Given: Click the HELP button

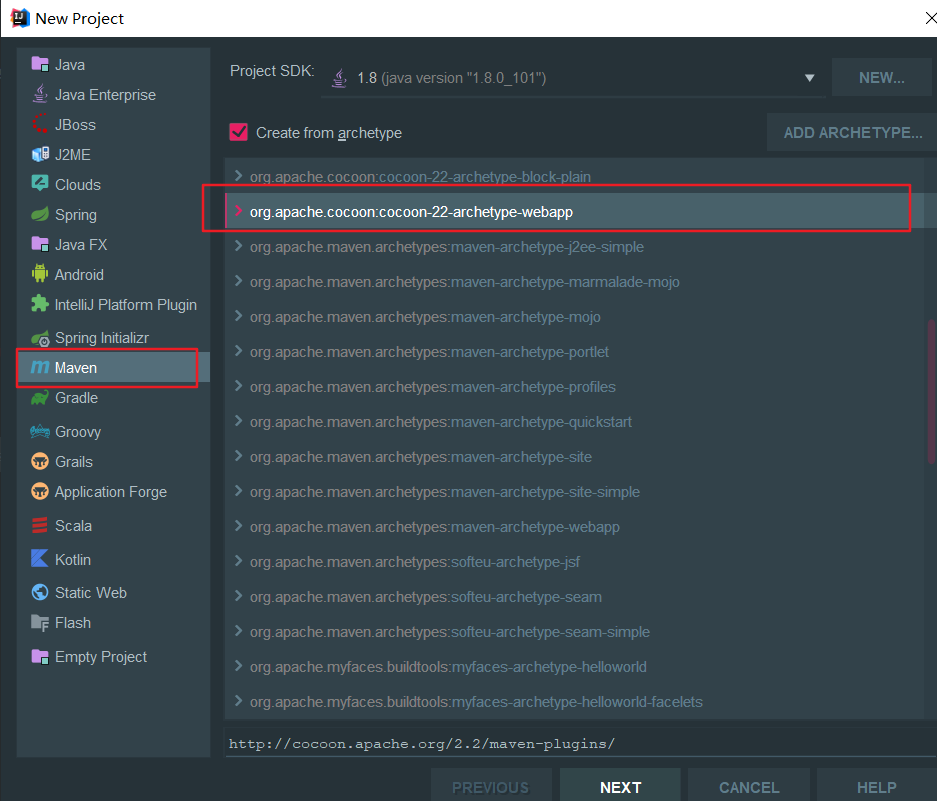Looking at the screenshot, I should [877, 785].
